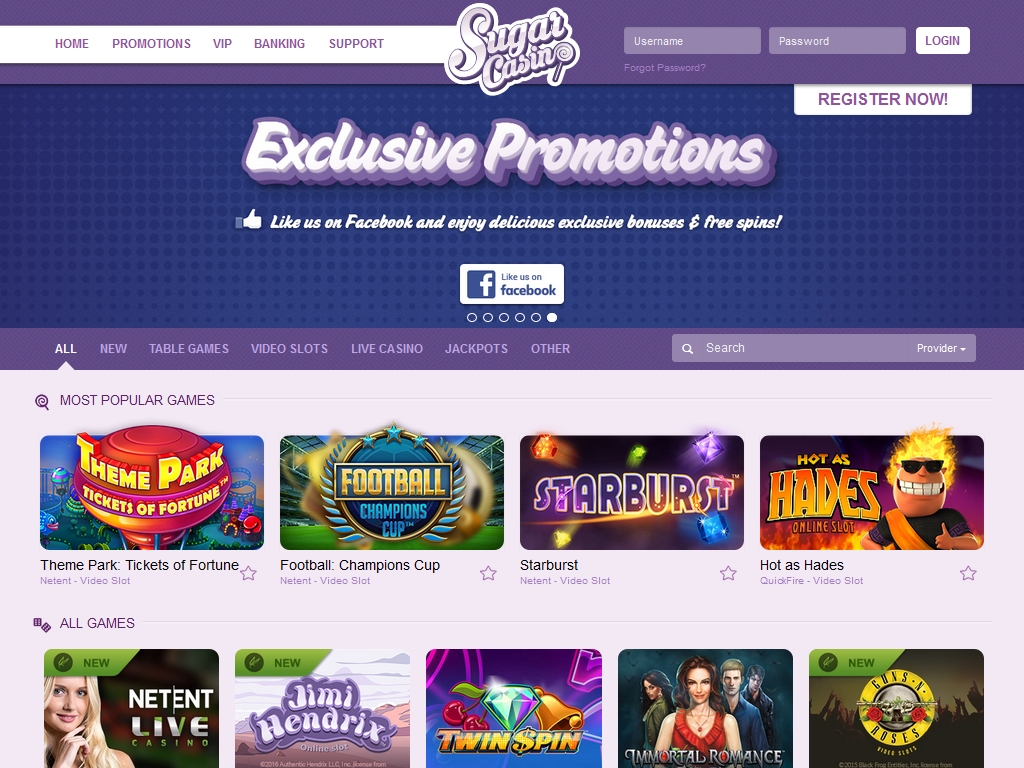Add Hot as Hades to favorites
Screen dimensions: 1024x768
click(968, 573)
